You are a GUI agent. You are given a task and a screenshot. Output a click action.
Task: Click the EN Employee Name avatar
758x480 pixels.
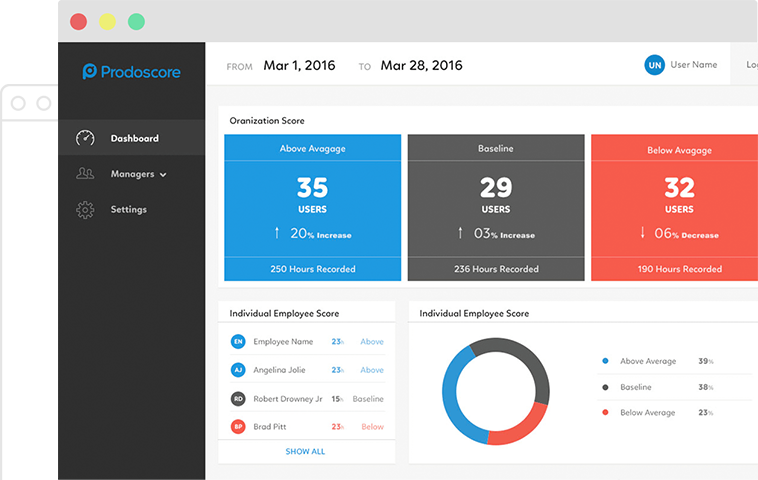point(238,341)
